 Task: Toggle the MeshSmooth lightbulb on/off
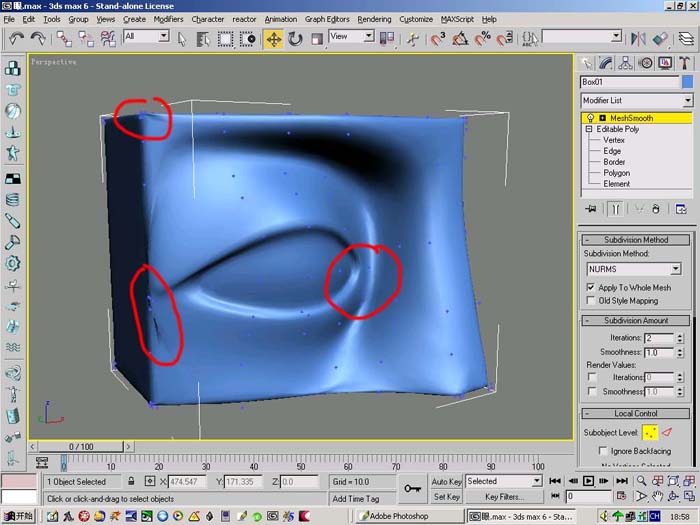click(590, 118)
